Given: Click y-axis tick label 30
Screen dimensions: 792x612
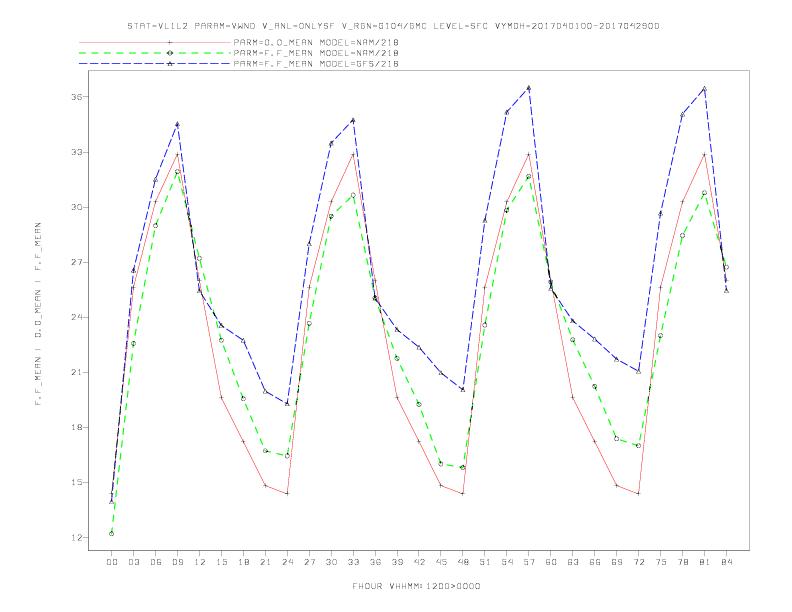Looking at the screenshot, I should 76,207.
